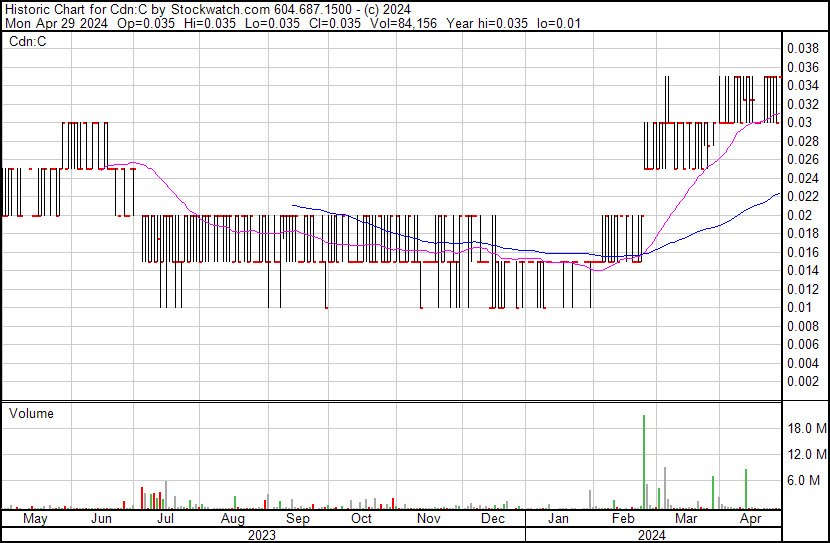Click the tallest green volume bar in February
Screen dimensions: 830x543
tap(644, 461)
